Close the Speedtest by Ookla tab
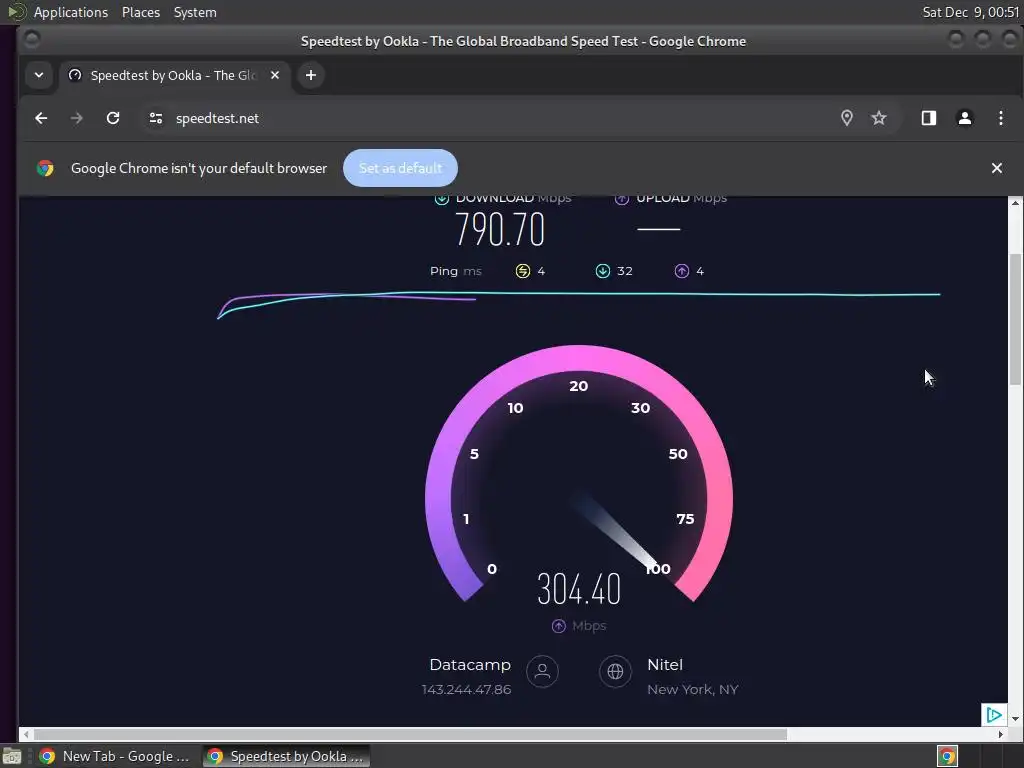Viewport: 1024px width, 768px height. tap(275, 75)
